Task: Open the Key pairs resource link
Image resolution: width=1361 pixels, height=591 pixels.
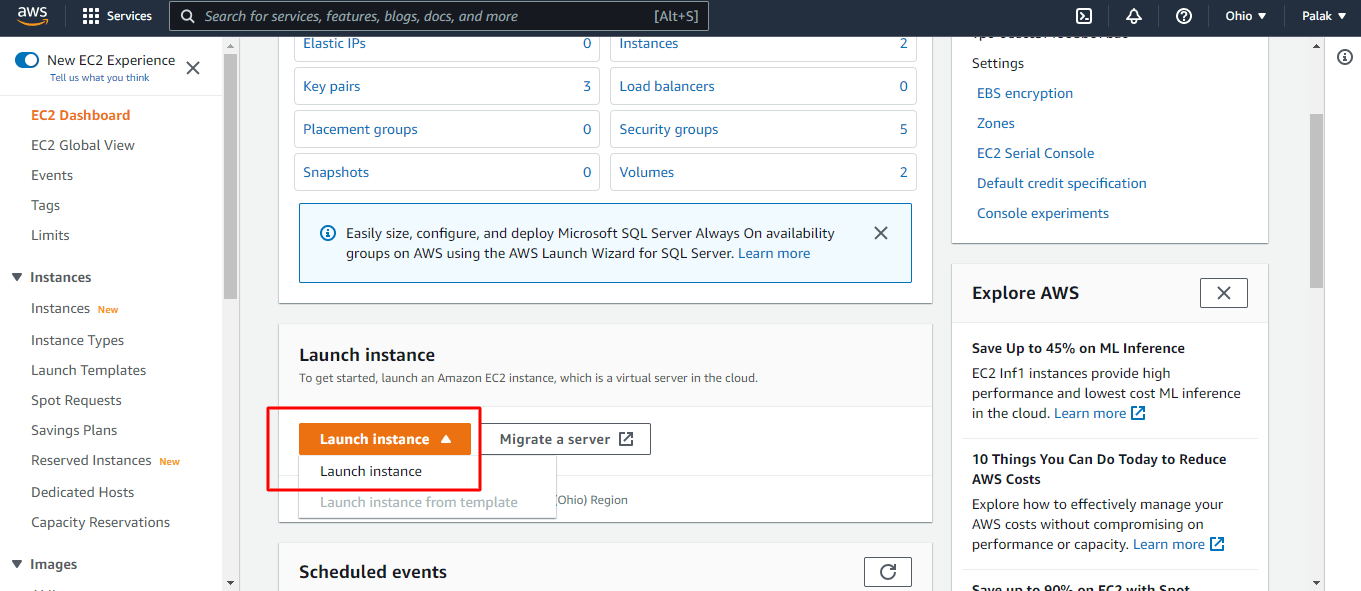Action: 332,86
